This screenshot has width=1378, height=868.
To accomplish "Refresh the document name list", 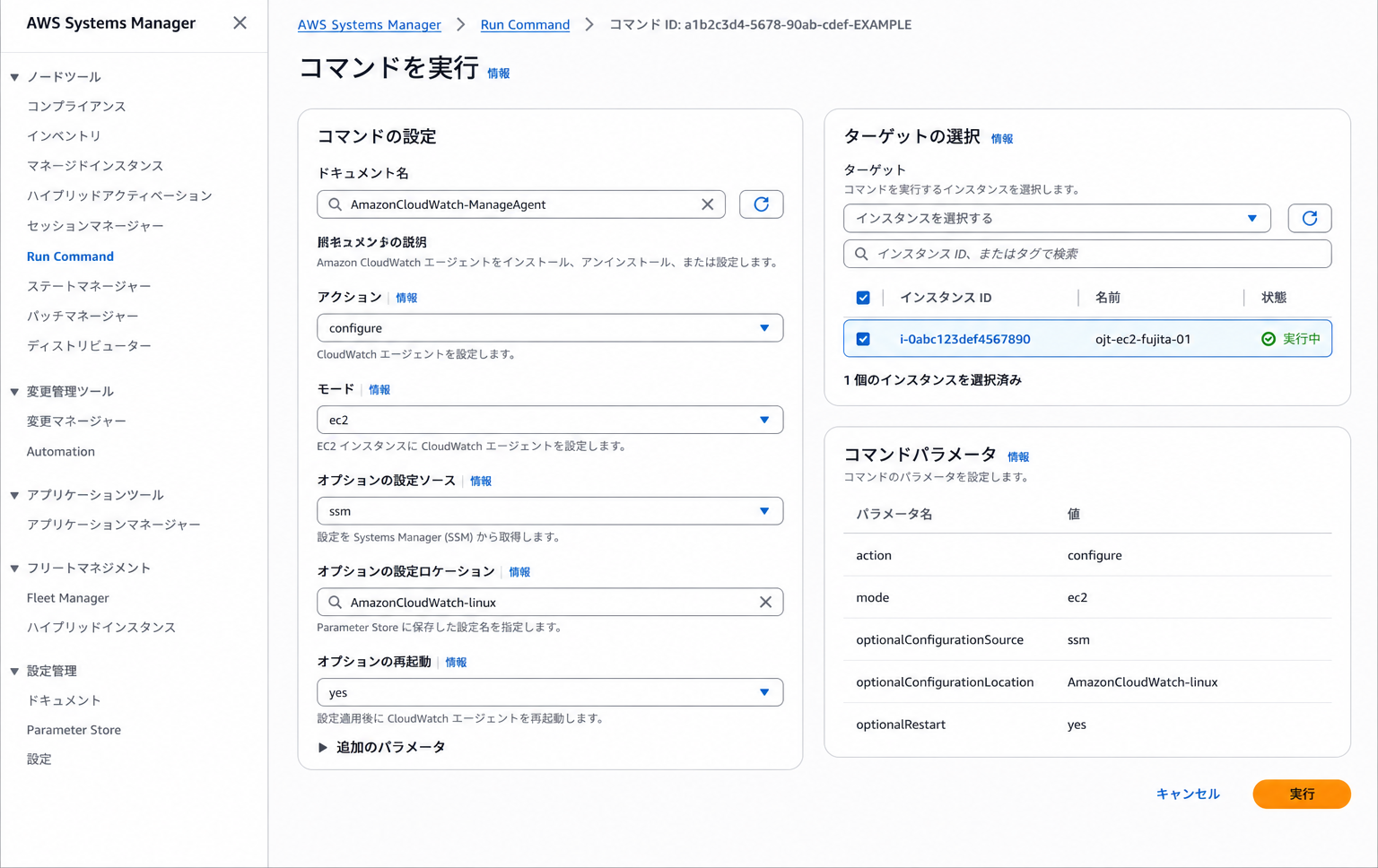I will pyautogui.click(x=761, y=204).
